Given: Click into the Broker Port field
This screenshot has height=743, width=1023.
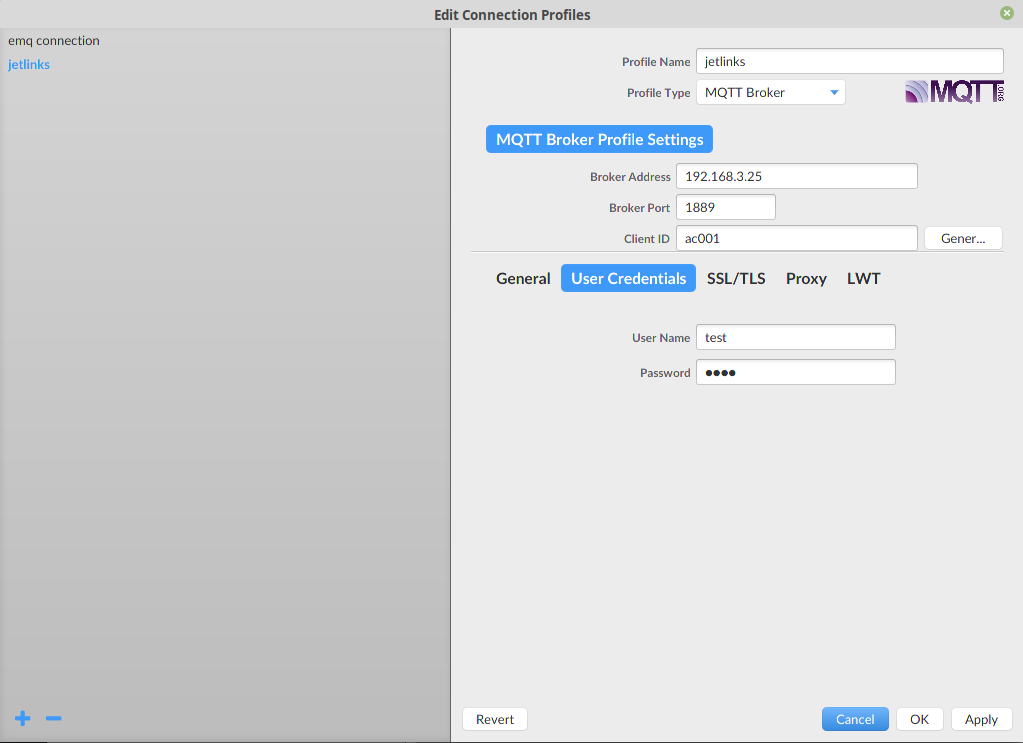Looking at the screenshot, I should pos(725,208).
